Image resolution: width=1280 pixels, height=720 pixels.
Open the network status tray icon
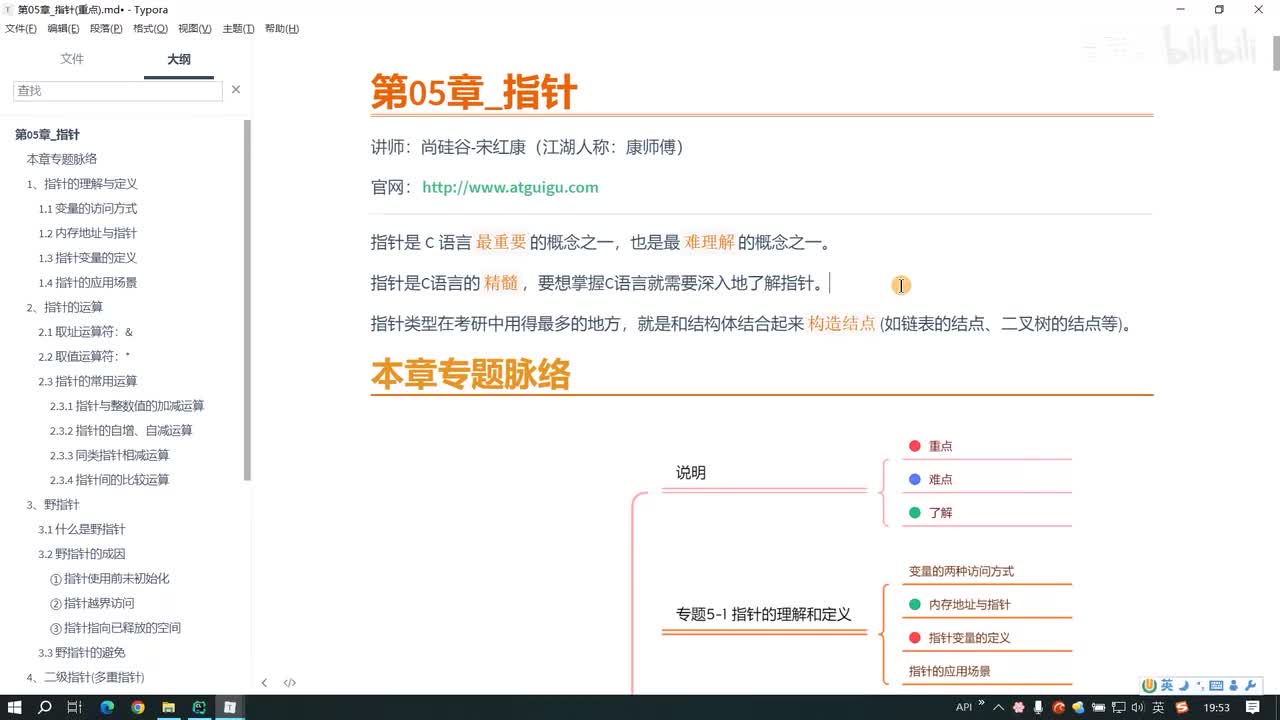click(x=1118, y=707)
